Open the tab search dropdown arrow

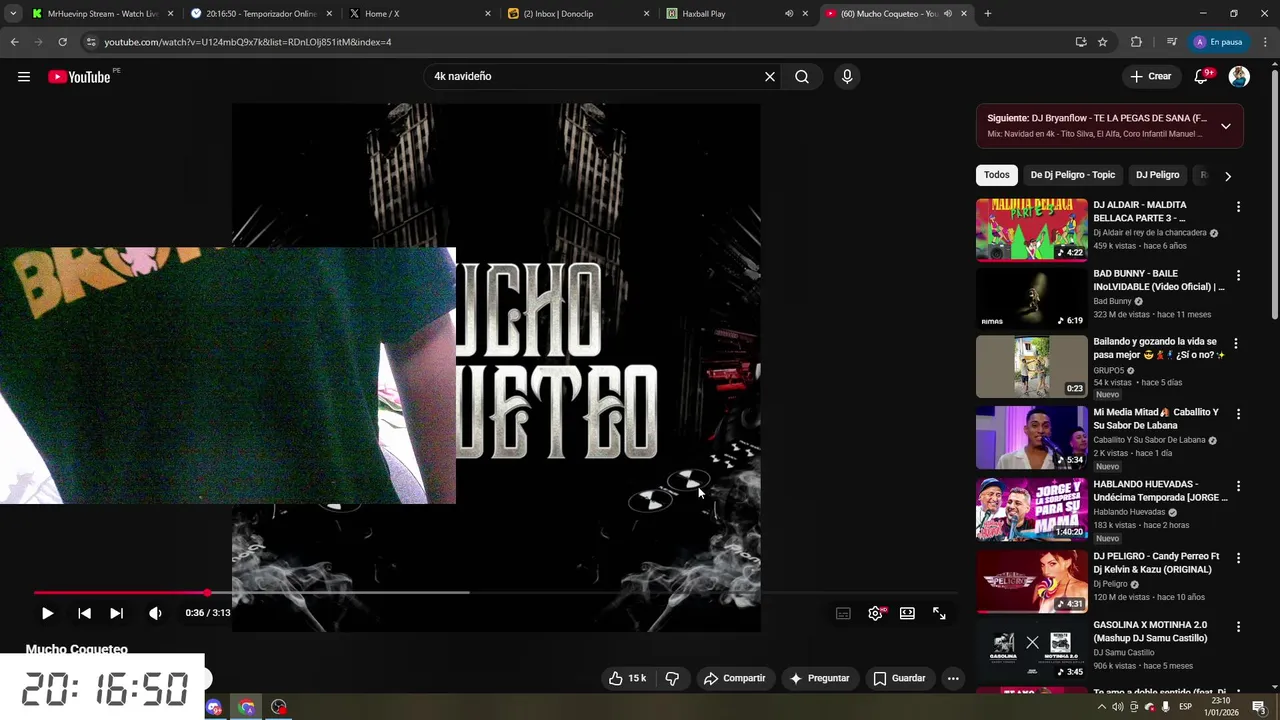13,14
